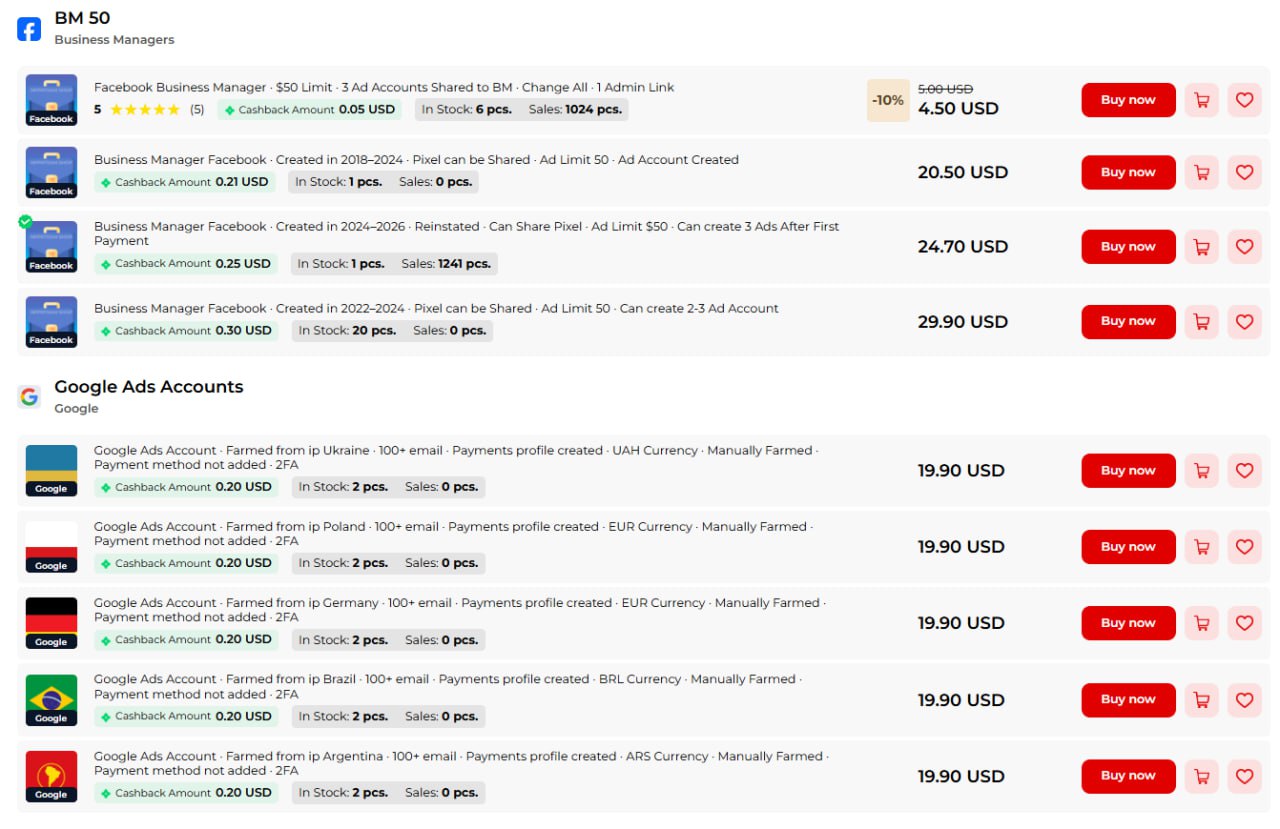The height and width of the screenshot is (829, 1280).
Task: Add Brazil Google Ads Account to cart
Action: pyautogui.click(x=1201, y=700)
